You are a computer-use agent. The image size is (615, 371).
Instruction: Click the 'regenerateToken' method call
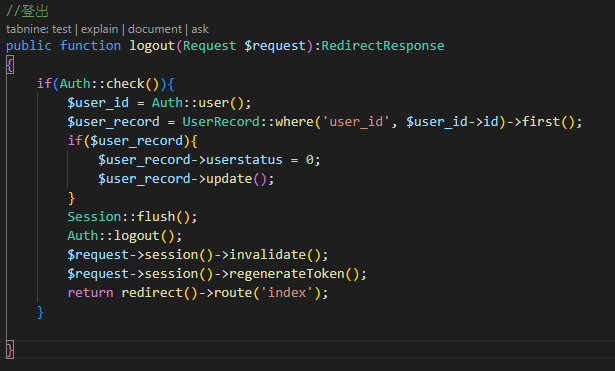point(287,274)
